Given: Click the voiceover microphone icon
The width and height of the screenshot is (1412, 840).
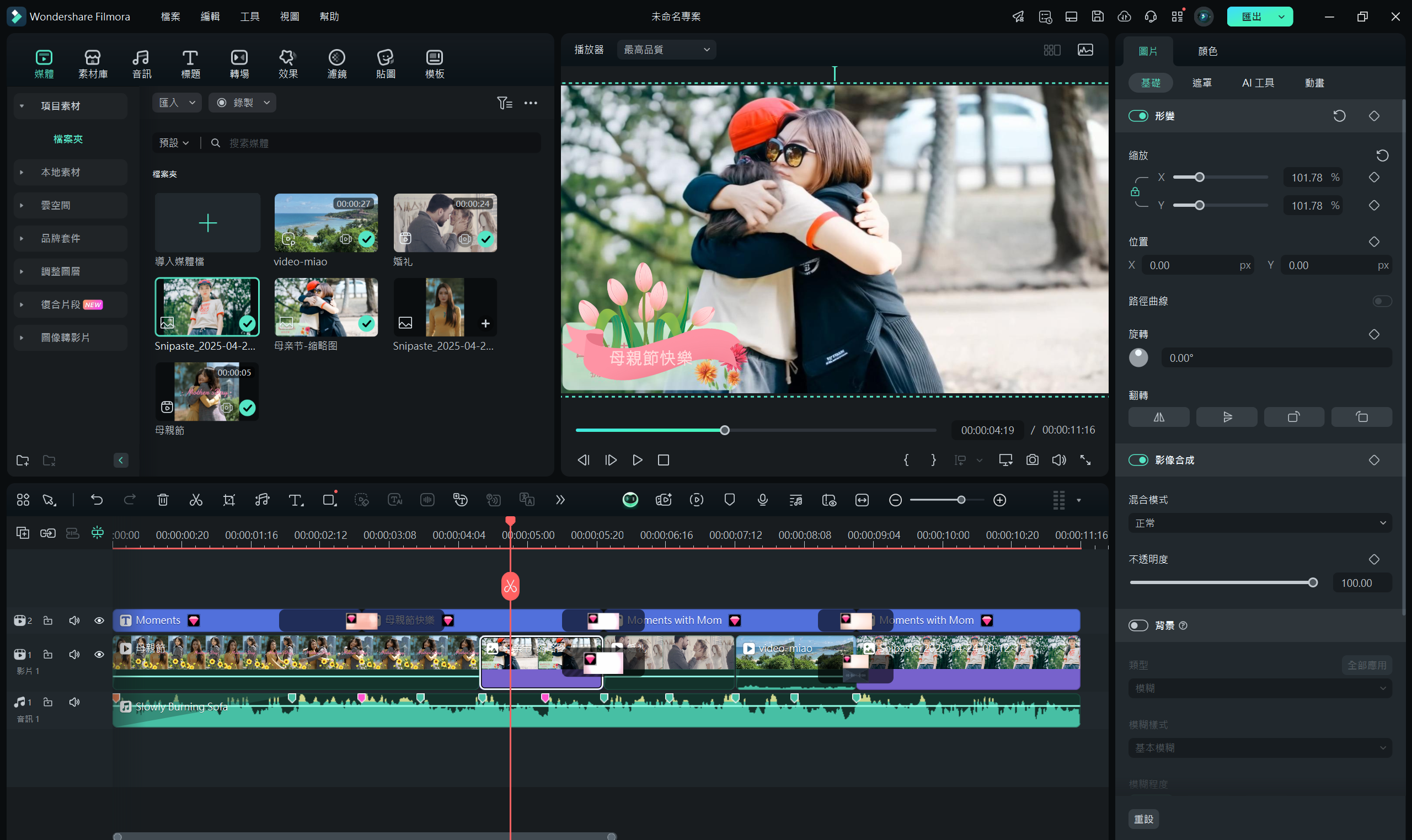Looking at the screenshot, I should (x=763, y=500).
